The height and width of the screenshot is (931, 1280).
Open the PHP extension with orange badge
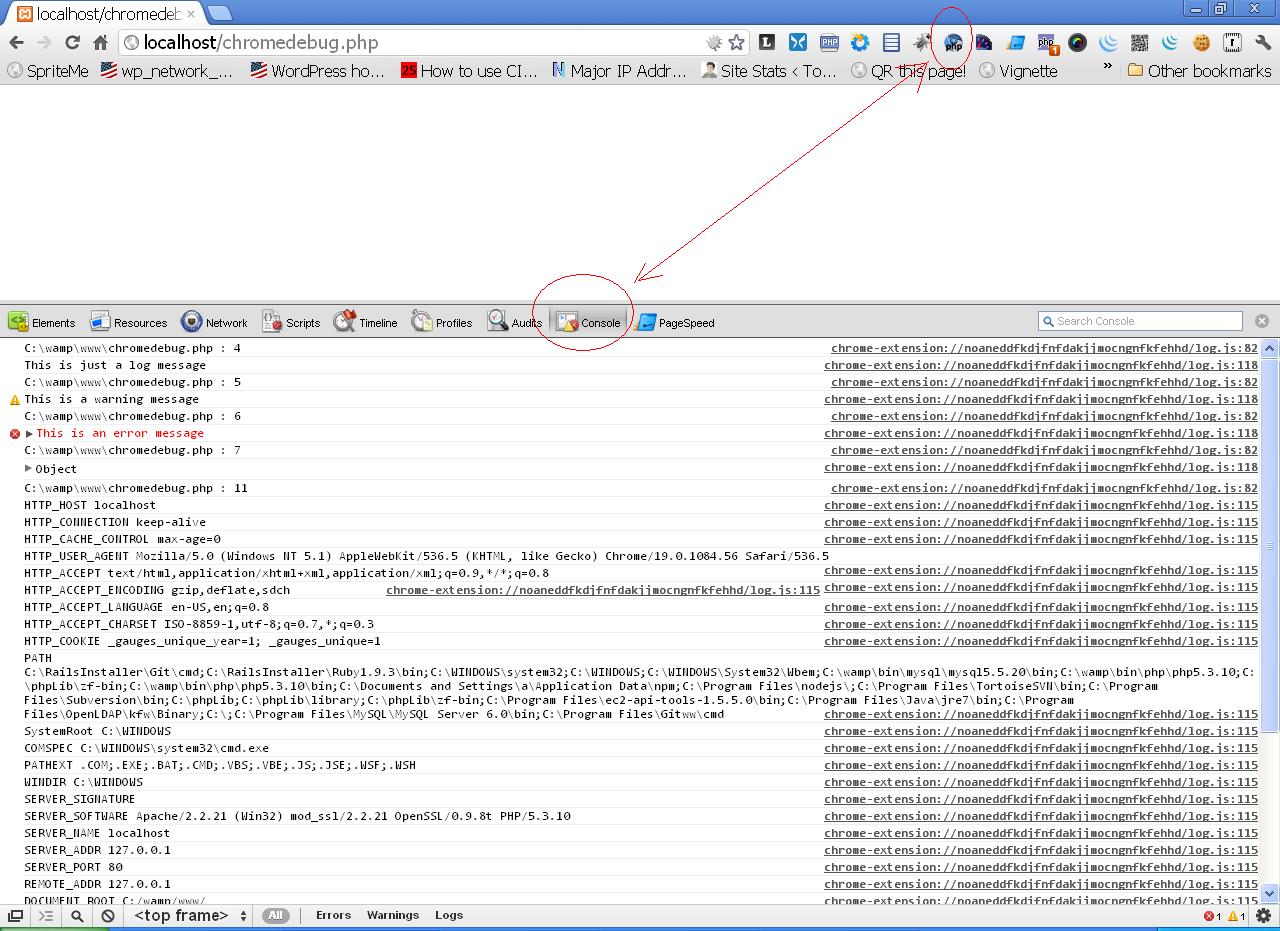1046,42
